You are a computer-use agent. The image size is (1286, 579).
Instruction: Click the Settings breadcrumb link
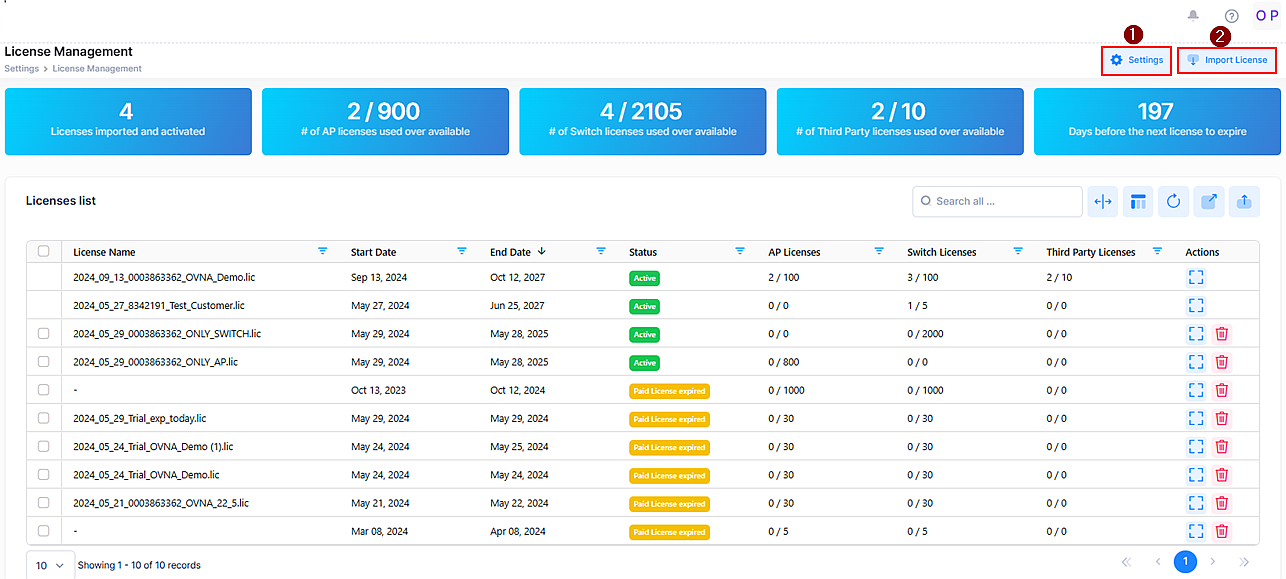[x=21, y=69]
